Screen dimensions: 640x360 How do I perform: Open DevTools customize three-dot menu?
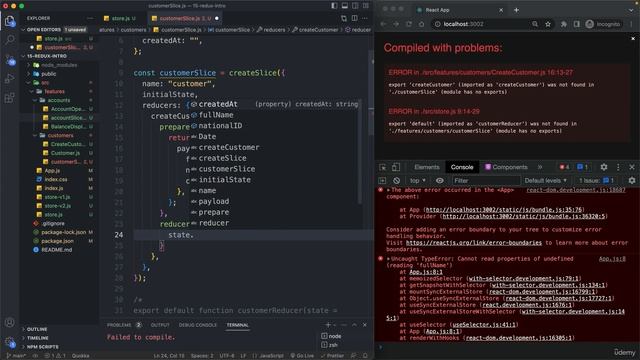pyautogui.click(x=618, y=167)
